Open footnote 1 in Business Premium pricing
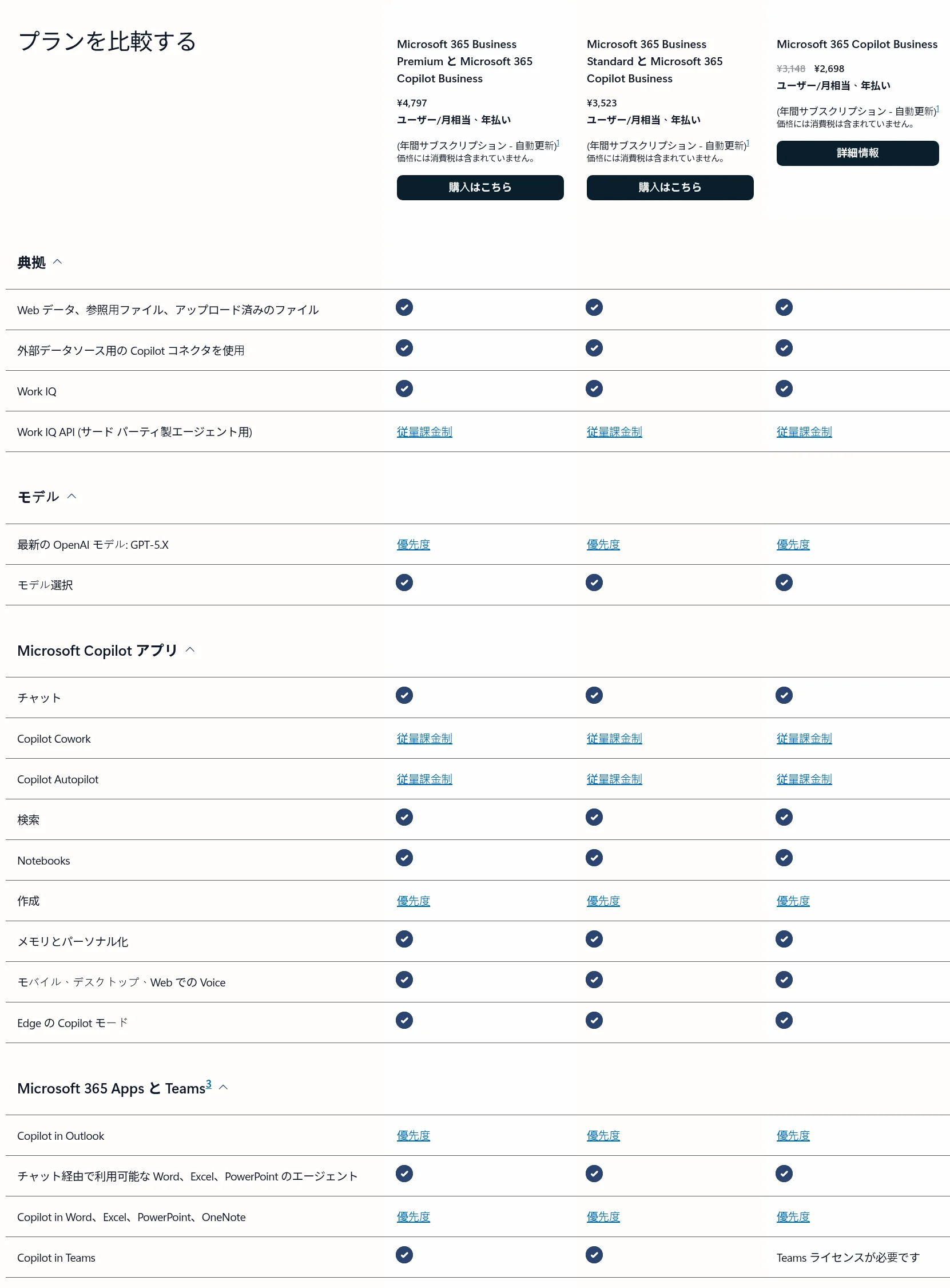Viewport: 950px width, 1288px height. tap(558, 142)
